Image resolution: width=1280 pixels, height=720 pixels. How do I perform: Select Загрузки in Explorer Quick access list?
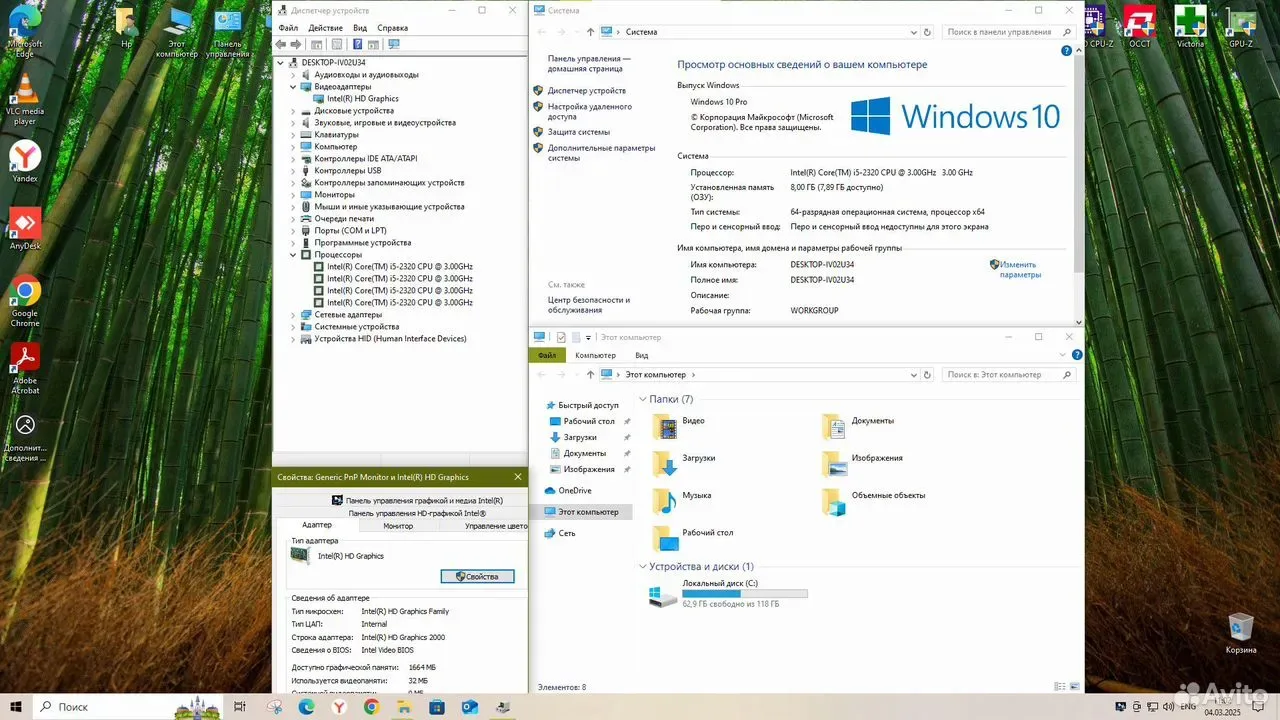click(x=580, y=437)
